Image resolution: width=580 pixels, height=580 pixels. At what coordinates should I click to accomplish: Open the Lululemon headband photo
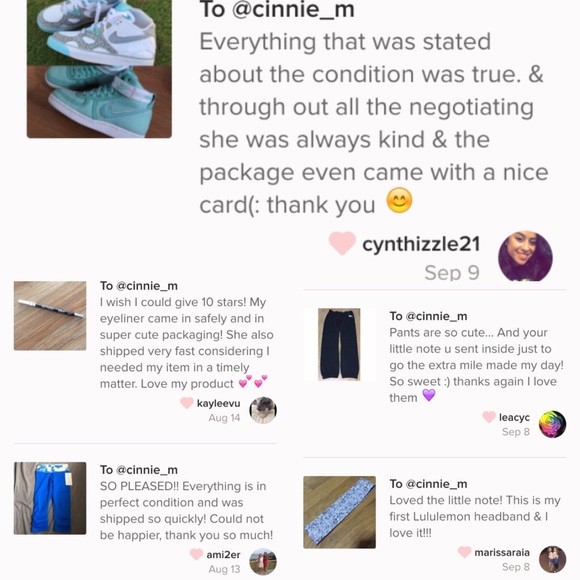(x=340, y=512)
